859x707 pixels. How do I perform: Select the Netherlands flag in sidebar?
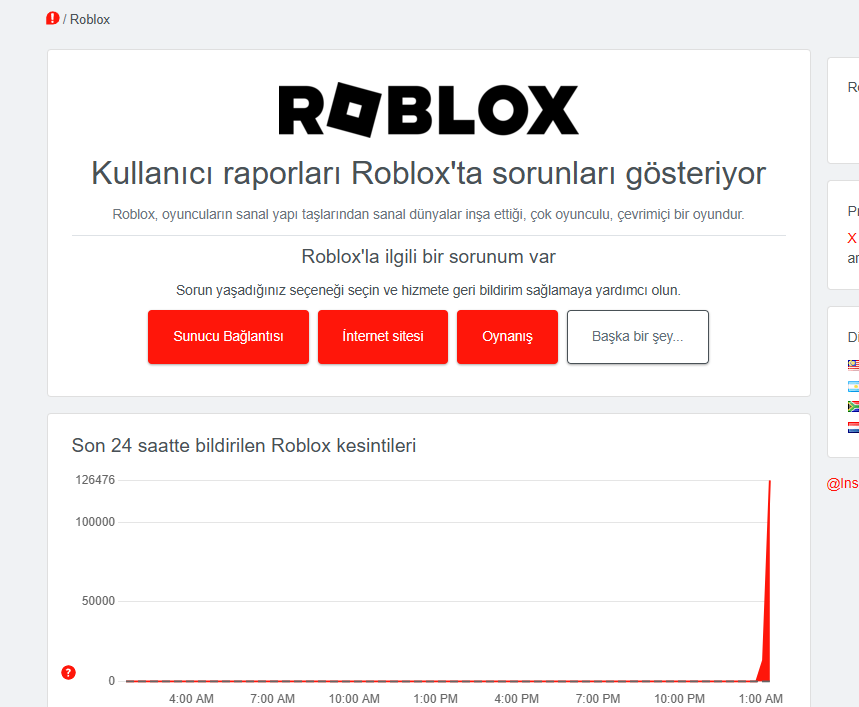pyautogui.click(x=854, y=427)
